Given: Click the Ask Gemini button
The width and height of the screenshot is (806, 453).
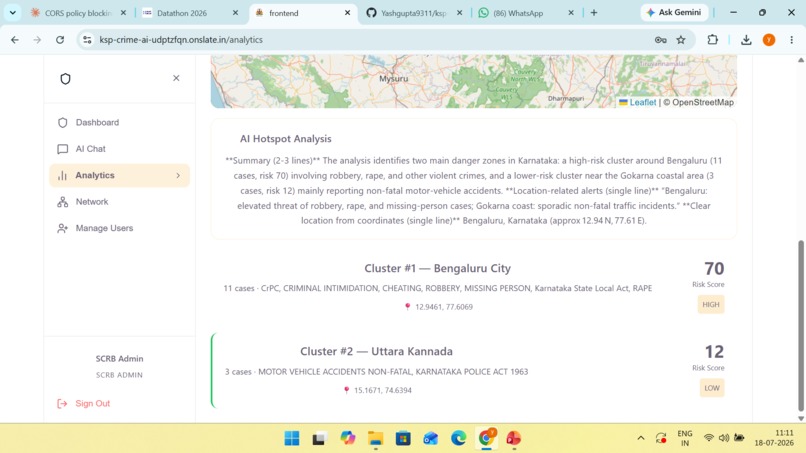Looking at the screenshot, I should (674, 12).
